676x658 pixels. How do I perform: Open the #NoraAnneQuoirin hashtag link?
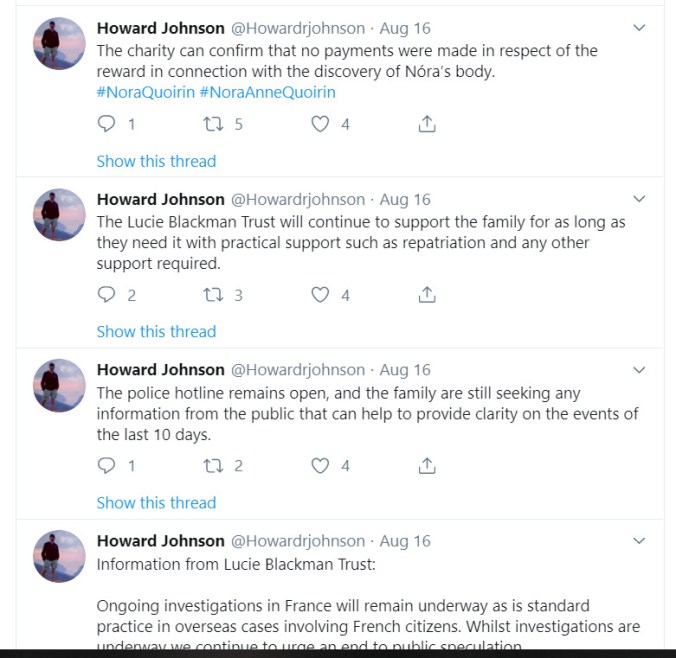[x=267, y=92]
